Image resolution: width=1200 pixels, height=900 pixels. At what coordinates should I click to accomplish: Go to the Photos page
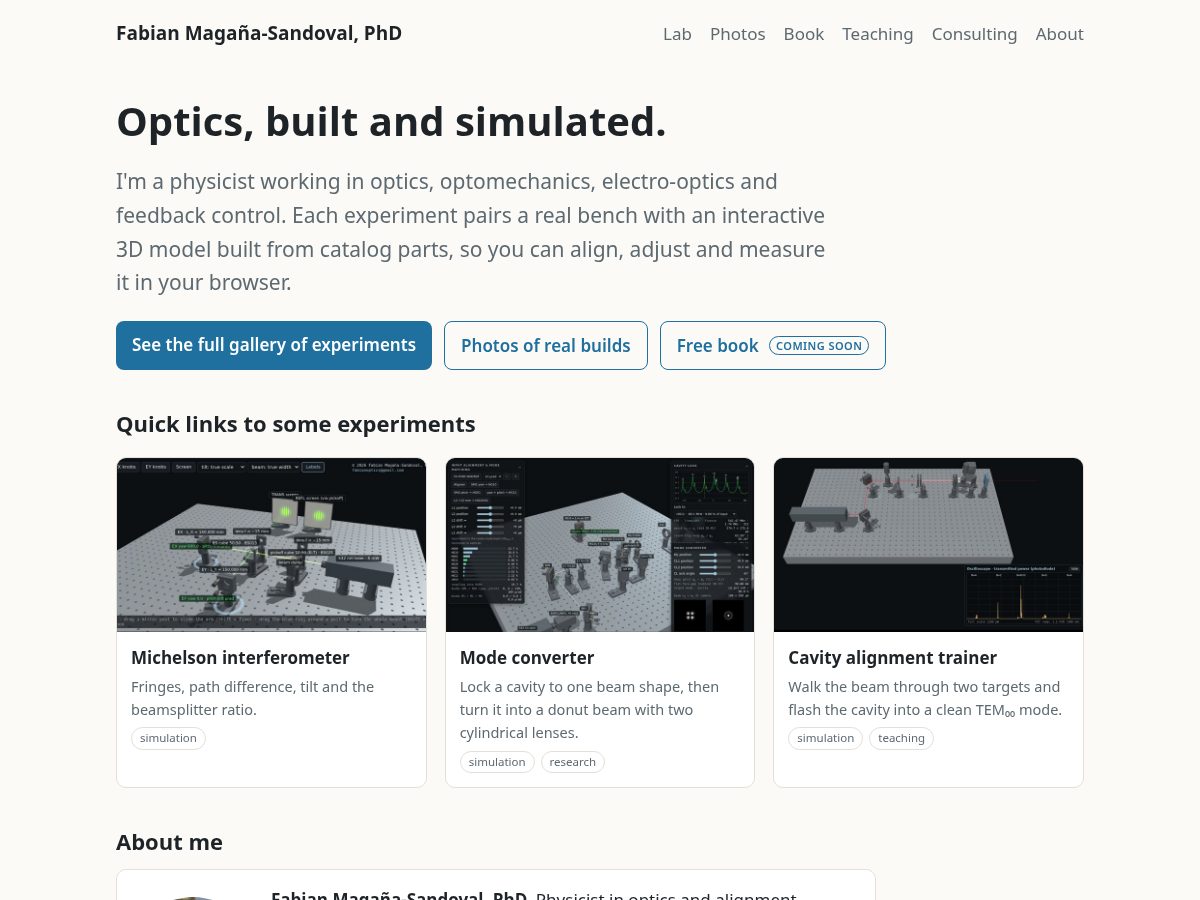(738, 34)
